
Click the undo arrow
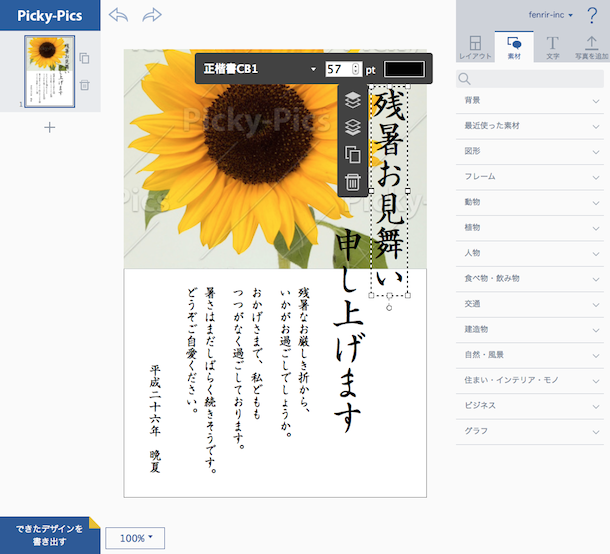coord(119,16)
